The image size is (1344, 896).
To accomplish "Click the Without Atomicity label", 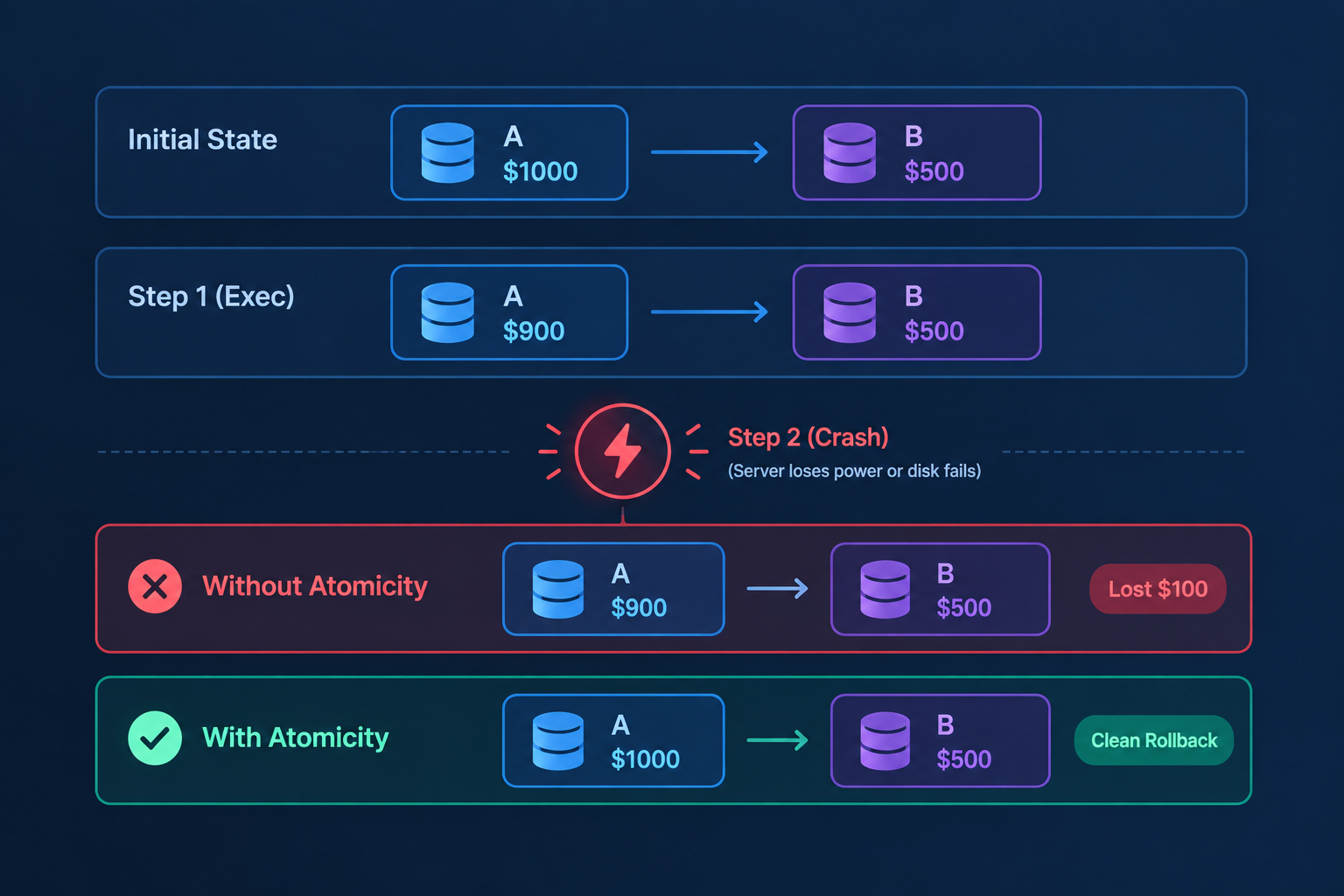I will (x=315, y=585).
